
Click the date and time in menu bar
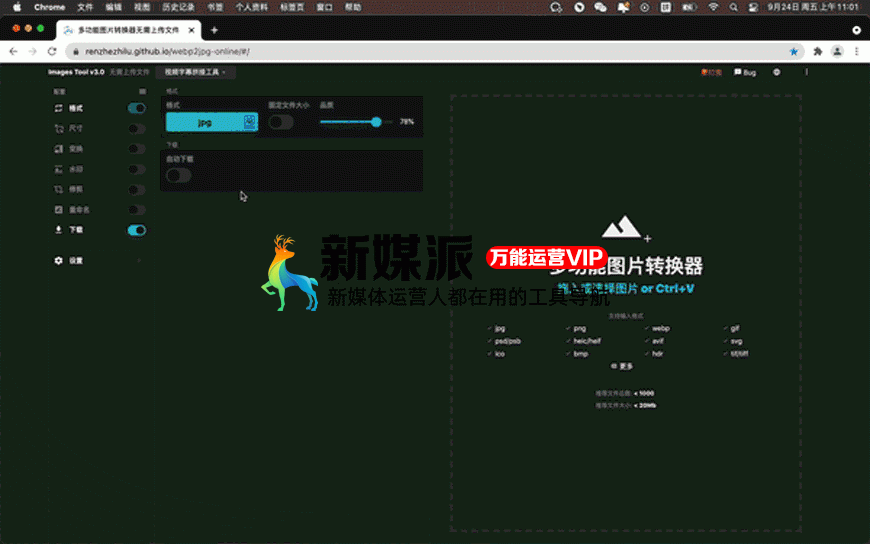tap(813, 7)
